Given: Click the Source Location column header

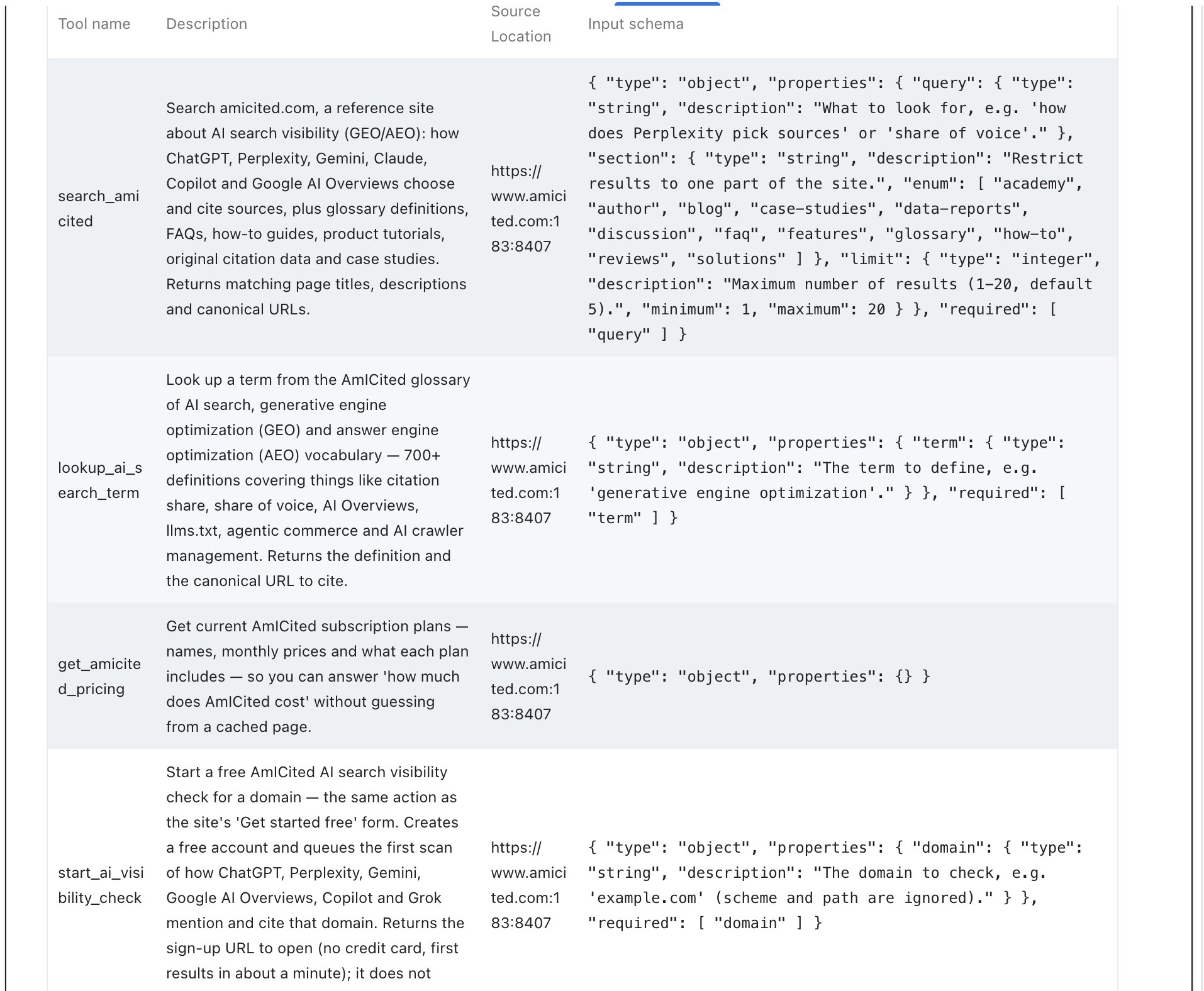Looking at the screenshot, I should point(521,24).
